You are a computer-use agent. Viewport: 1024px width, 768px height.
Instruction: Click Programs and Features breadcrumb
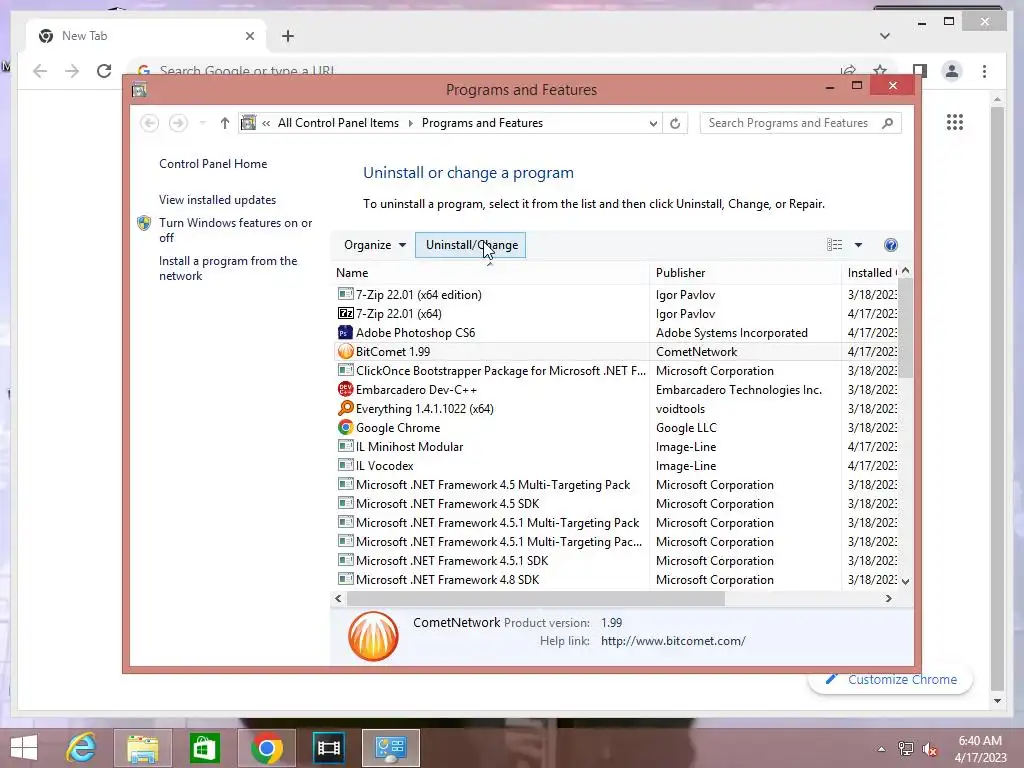tap(482, 123)
